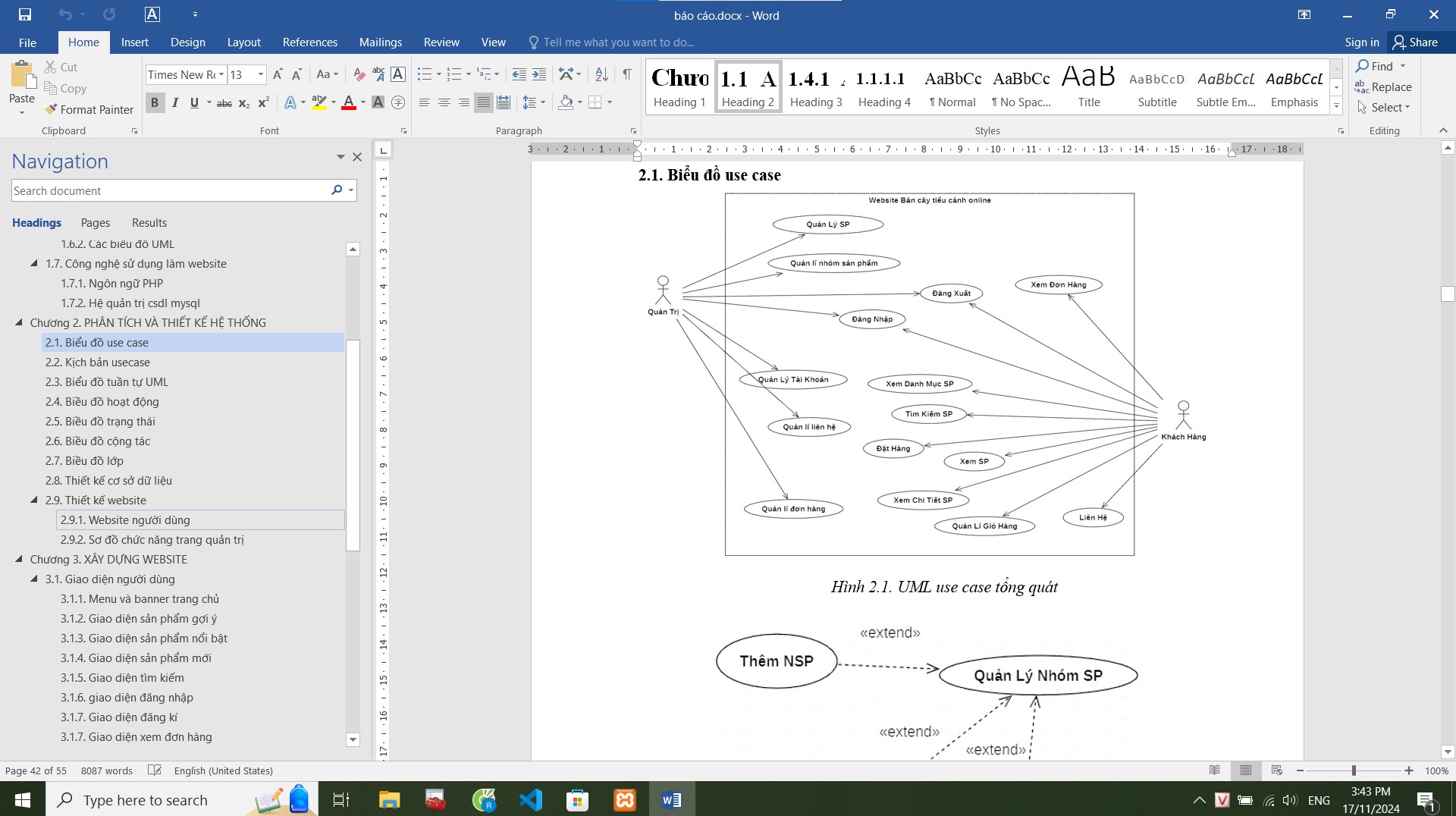
Task: Center text alignment icon
Action: [444, 102]
